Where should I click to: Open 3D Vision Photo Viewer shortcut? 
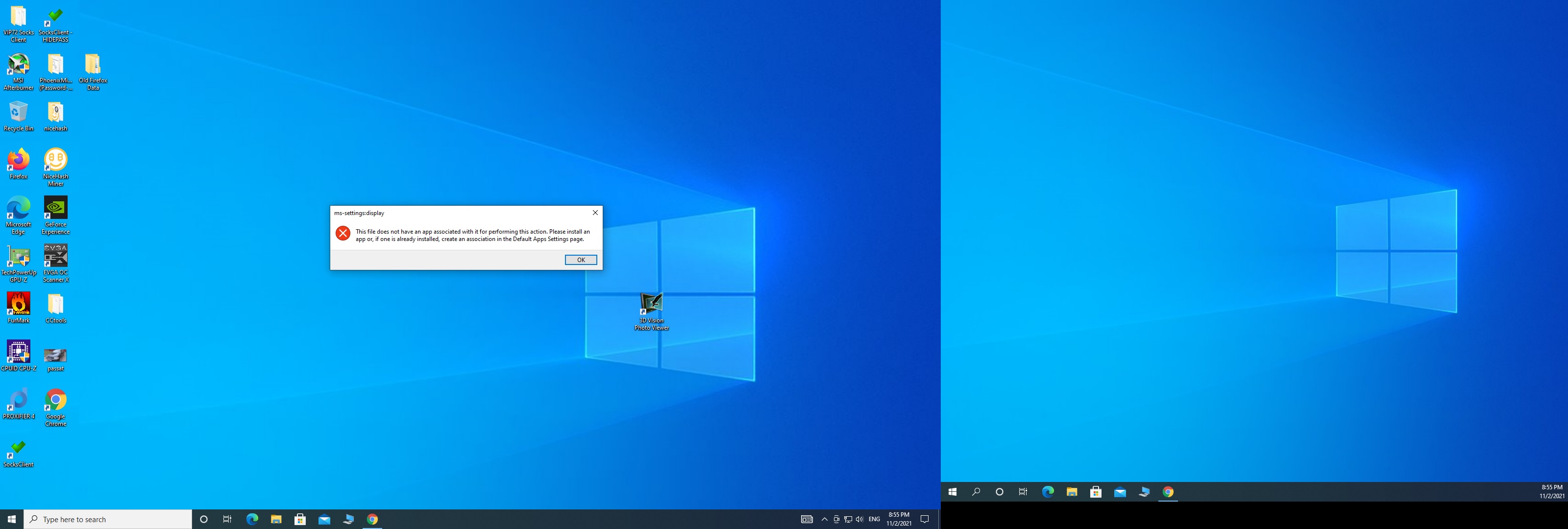click(651, 304)
